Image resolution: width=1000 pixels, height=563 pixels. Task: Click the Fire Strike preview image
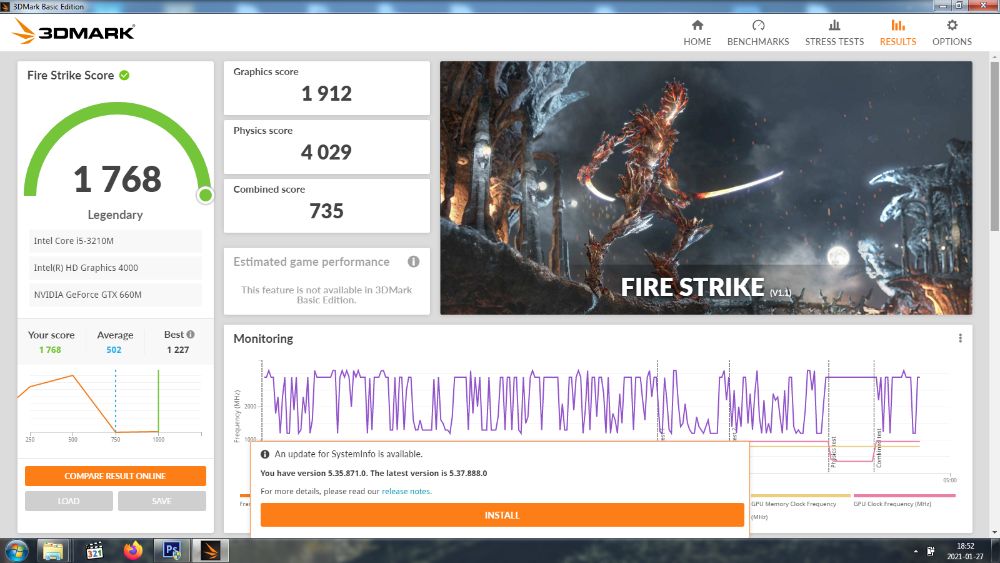[x=706, y=187]
